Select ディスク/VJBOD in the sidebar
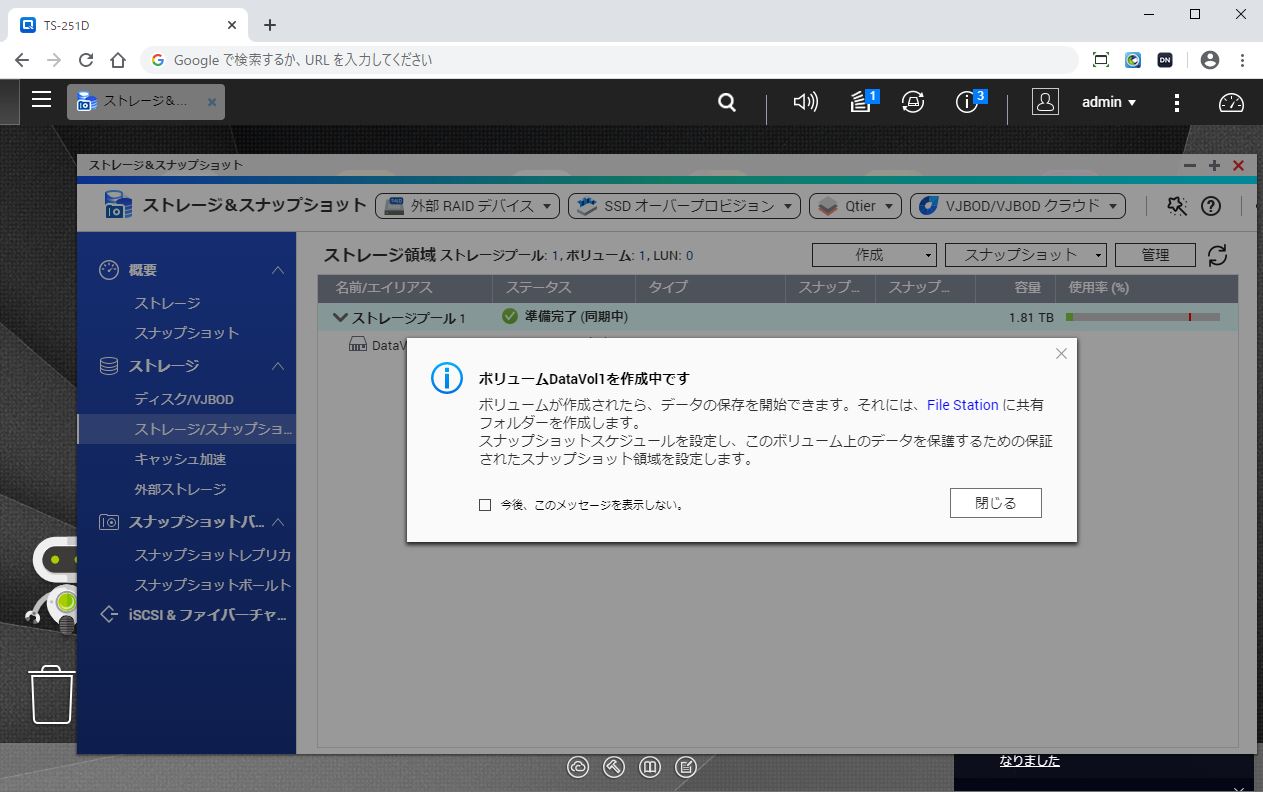This screenshot has width=1263, height=792. [x=184, y=399]
